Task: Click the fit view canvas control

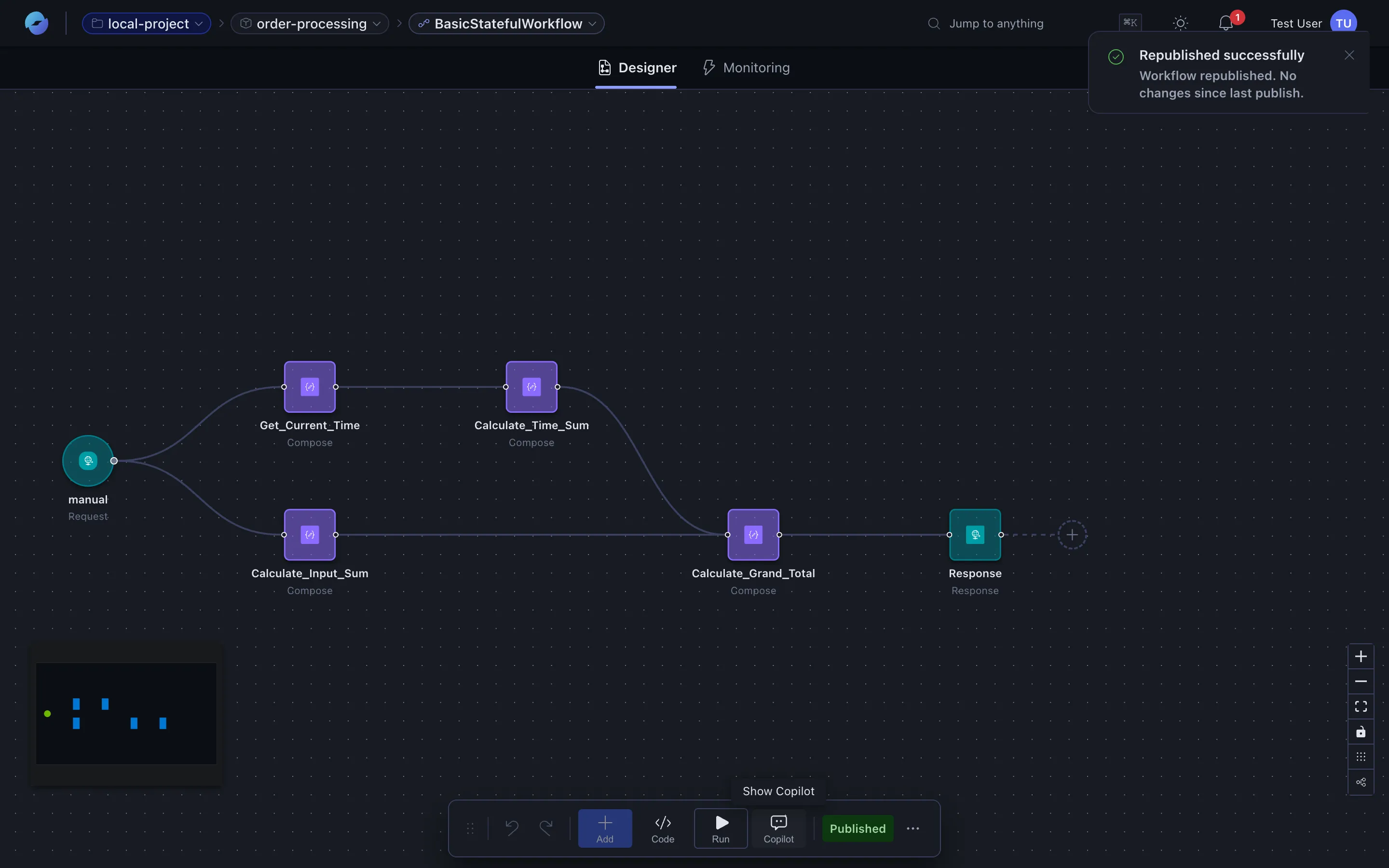Action: click(1361, 706)
